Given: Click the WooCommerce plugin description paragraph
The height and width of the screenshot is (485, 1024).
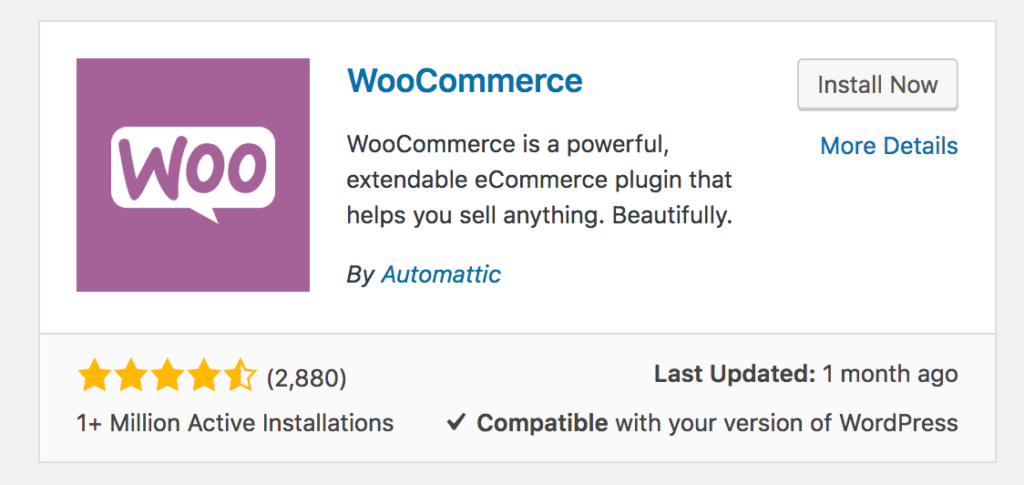Looking at the screenshot, I should pos(539,181).
